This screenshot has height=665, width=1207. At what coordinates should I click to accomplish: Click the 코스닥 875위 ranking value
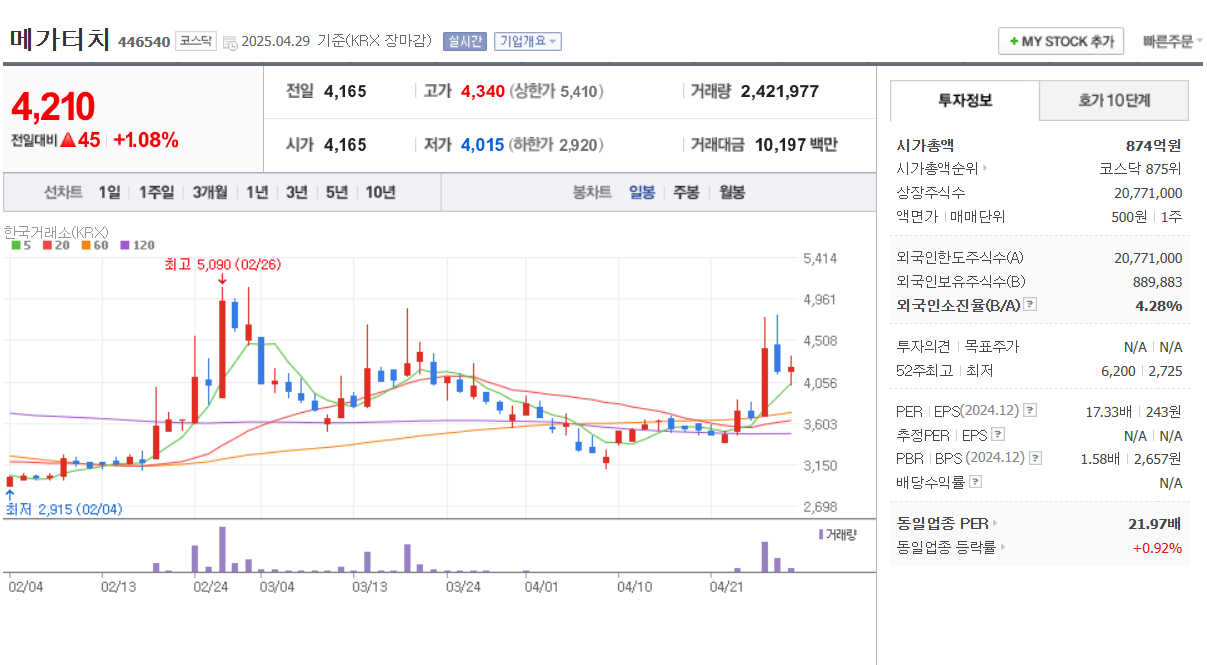tap(1140, 168)
